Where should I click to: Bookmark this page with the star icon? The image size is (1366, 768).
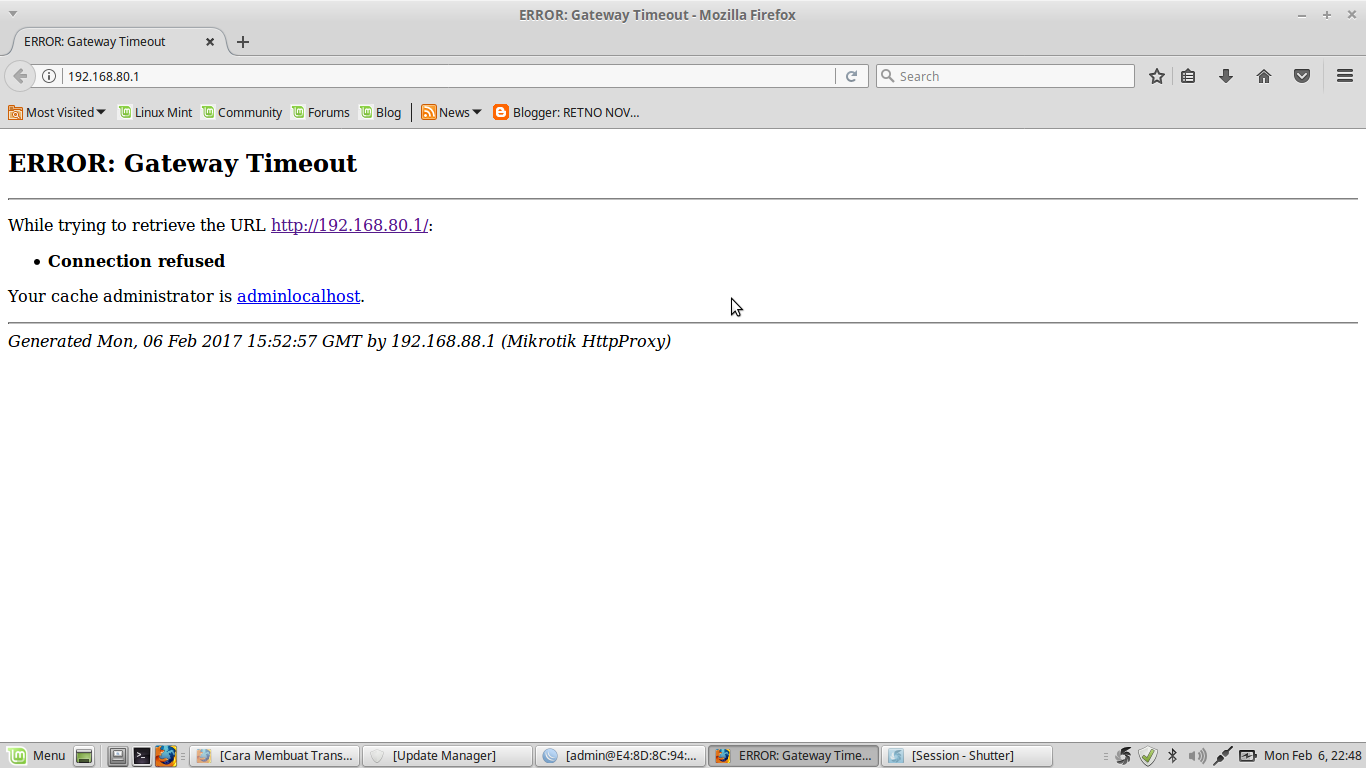[x=1157, y=76]
